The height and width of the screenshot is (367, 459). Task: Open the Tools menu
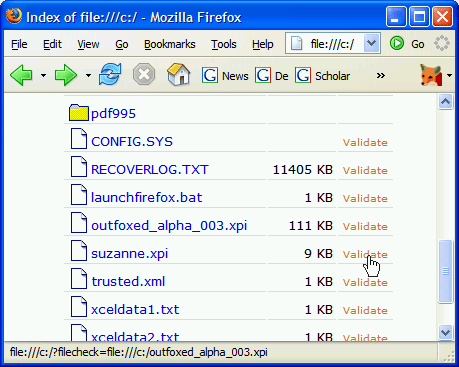point(224,44)
